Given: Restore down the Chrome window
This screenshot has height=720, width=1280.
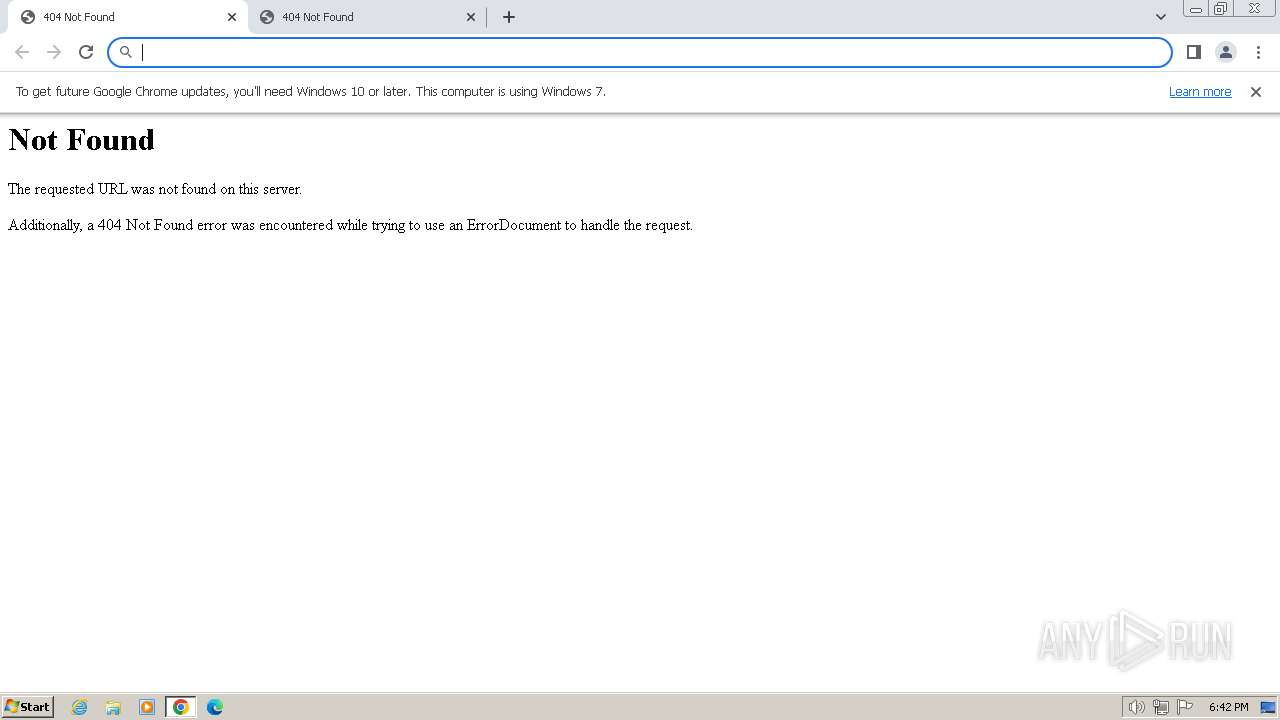Looking at the screenshot, I should 1221,9.
